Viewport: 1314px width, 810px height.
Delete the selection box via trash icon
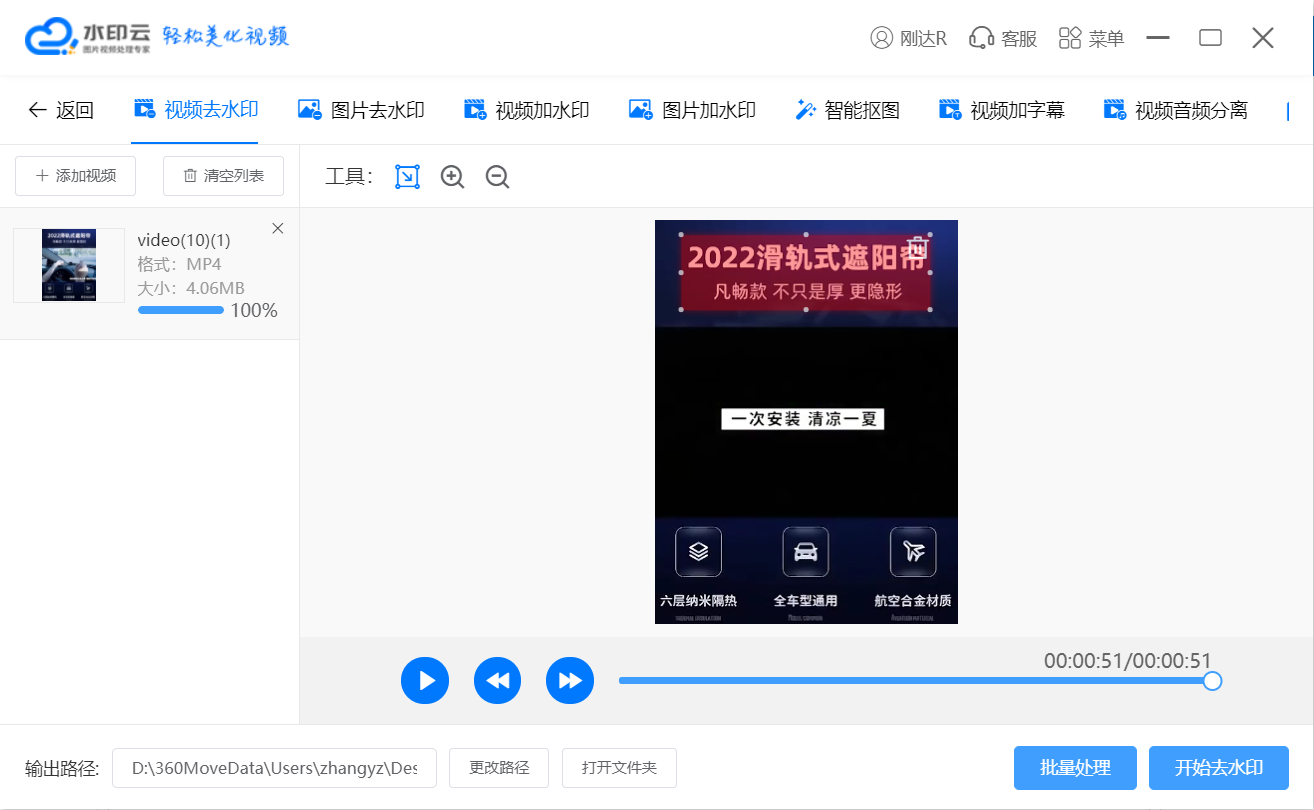pos(918,247)
